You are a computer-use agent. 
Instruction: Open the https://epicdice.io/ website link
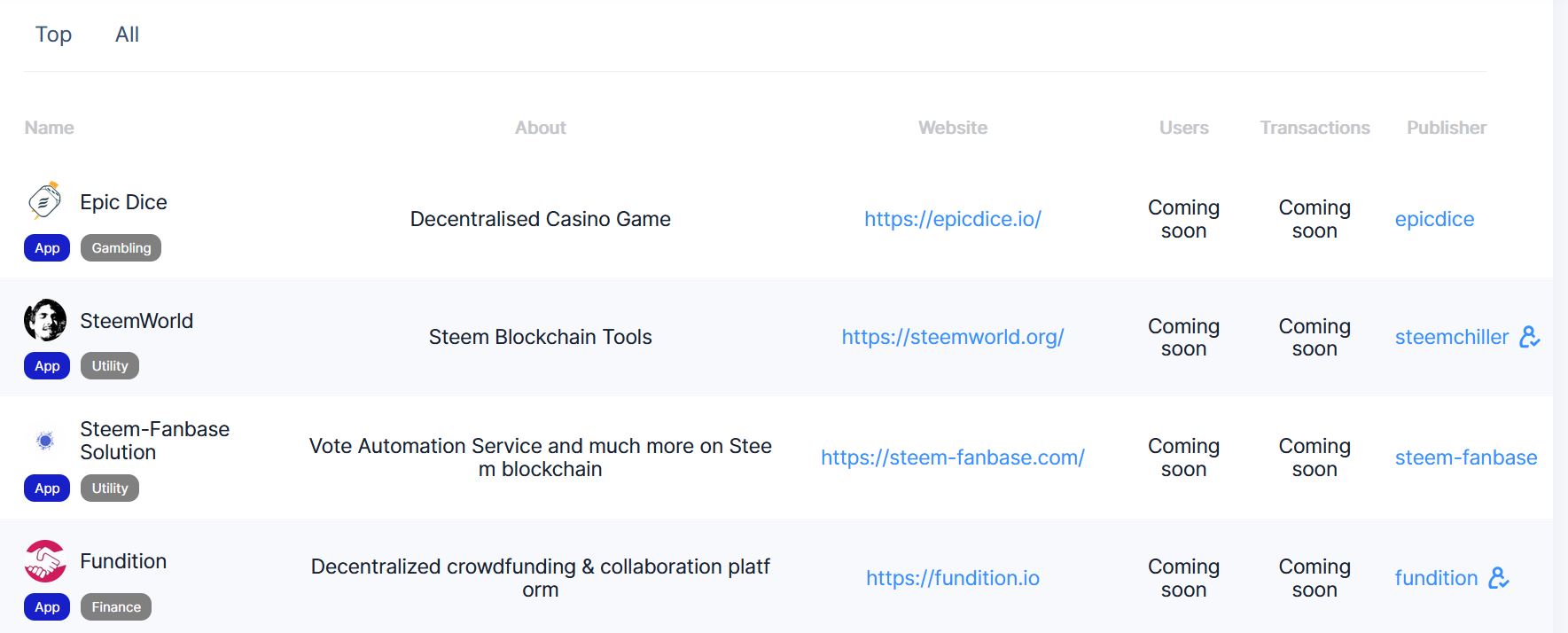pyautogui.click(x=953, y=219)
